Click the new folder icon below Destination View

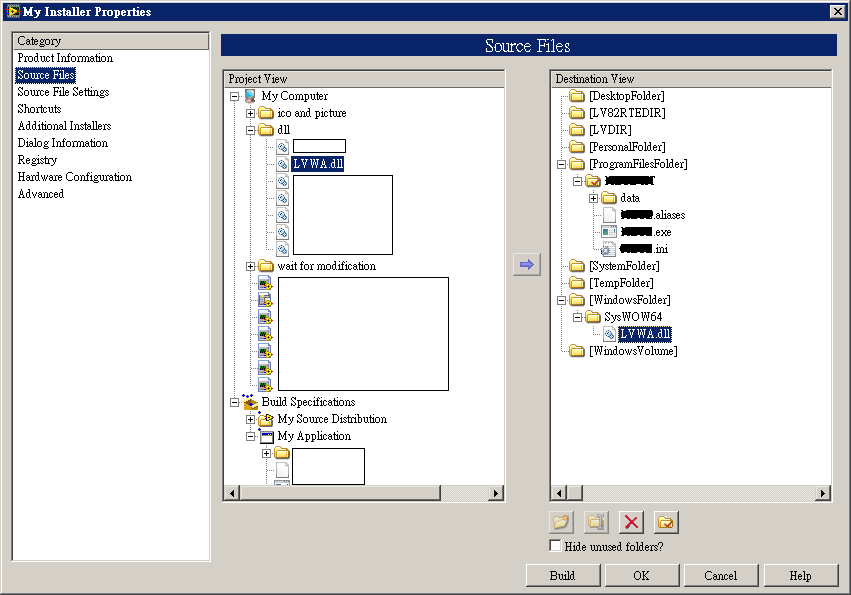click(560, 522)
